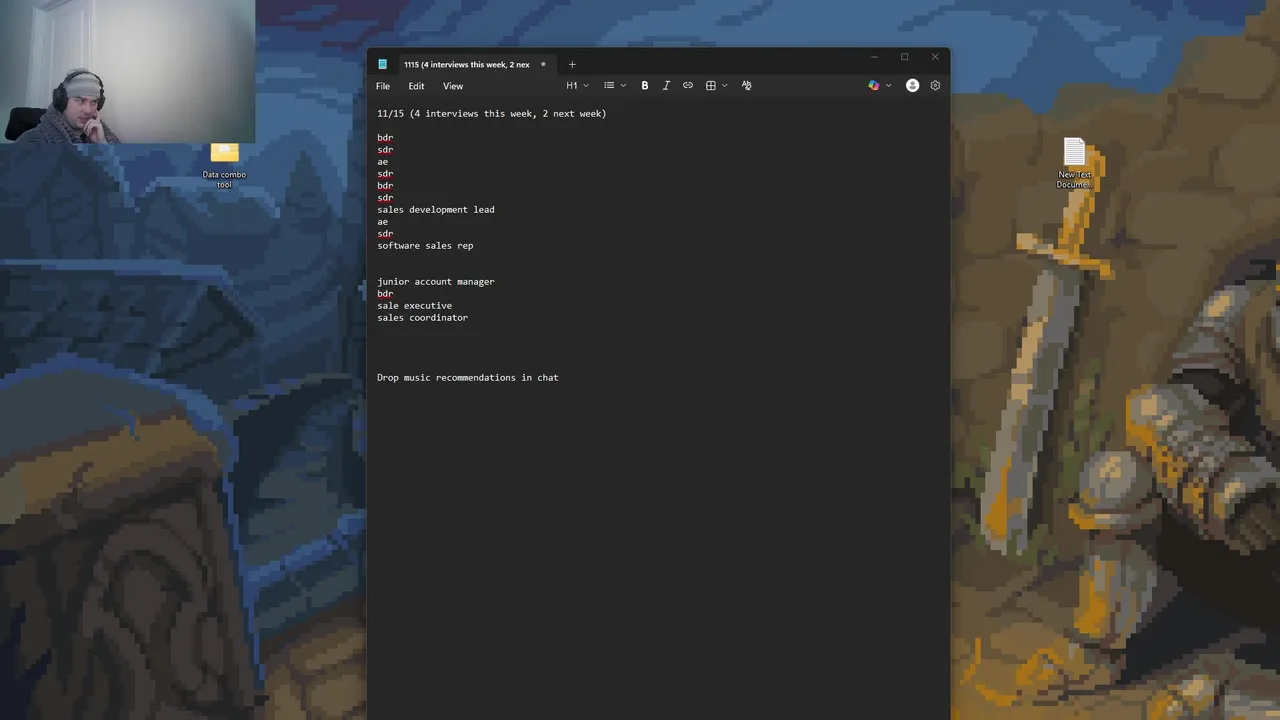Click the '11/15 (4 interviews this week, 2 next week)' line
Viewport: 1280px width, 720px height.
pyautogui.click(x=492, y=114)
